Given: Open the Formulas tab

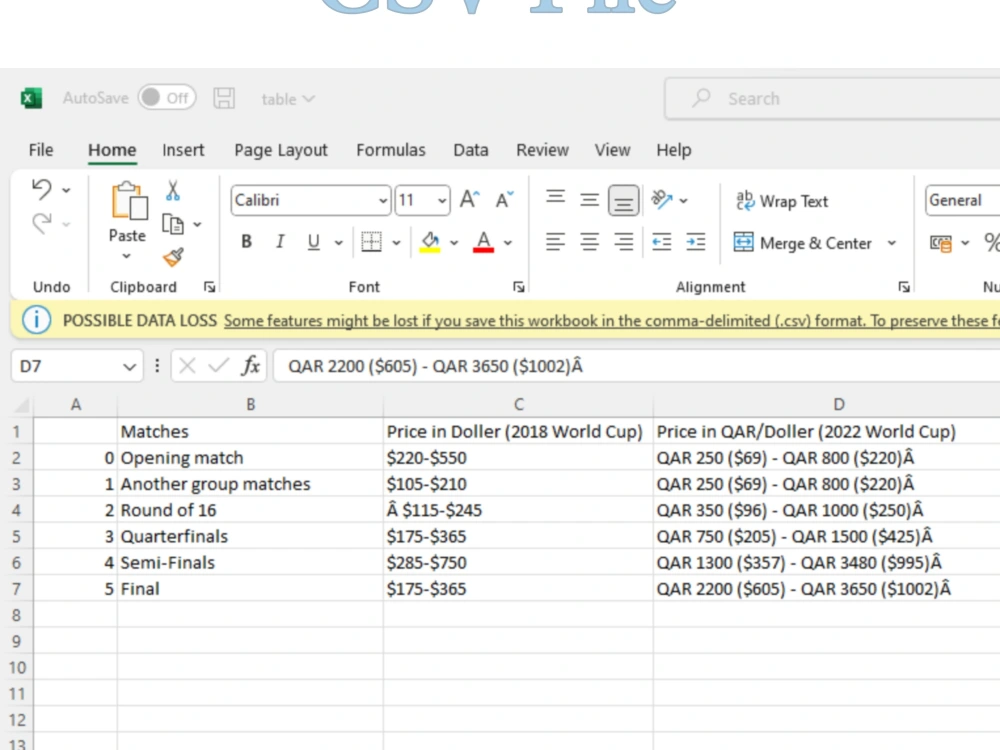Looking at the screenshot, I should [x=390, y=150].
